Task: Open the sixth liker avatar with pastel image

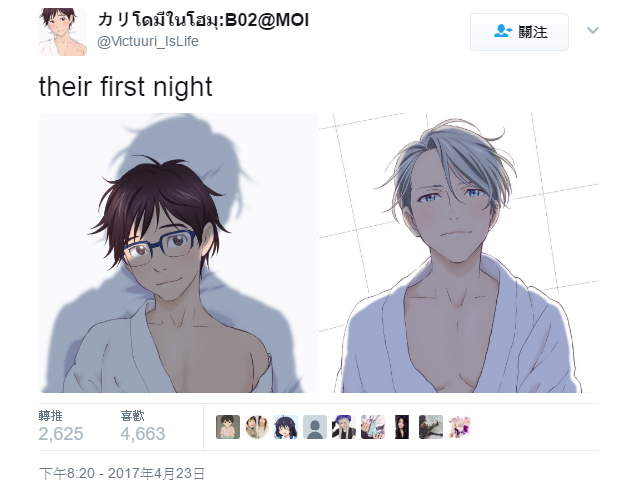Action: click(373, 427)
